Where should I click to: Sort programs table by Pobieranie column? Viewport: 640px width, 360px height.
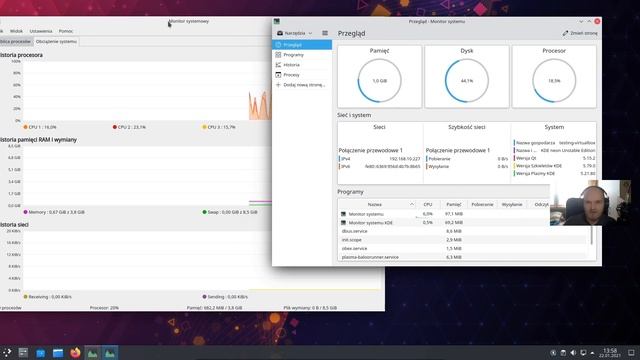(x=482, y=204)
